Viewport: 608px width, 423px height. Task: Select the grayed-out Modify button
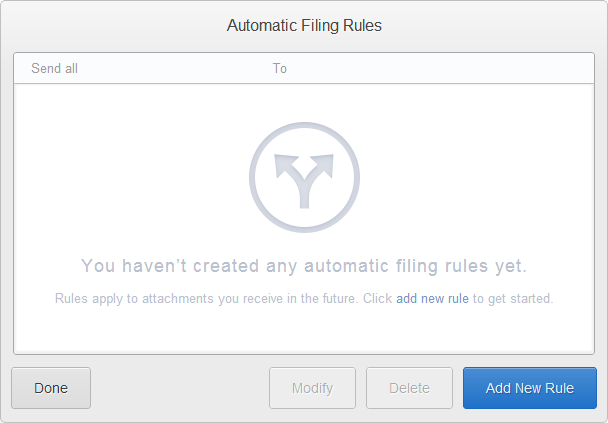(313, 388)
